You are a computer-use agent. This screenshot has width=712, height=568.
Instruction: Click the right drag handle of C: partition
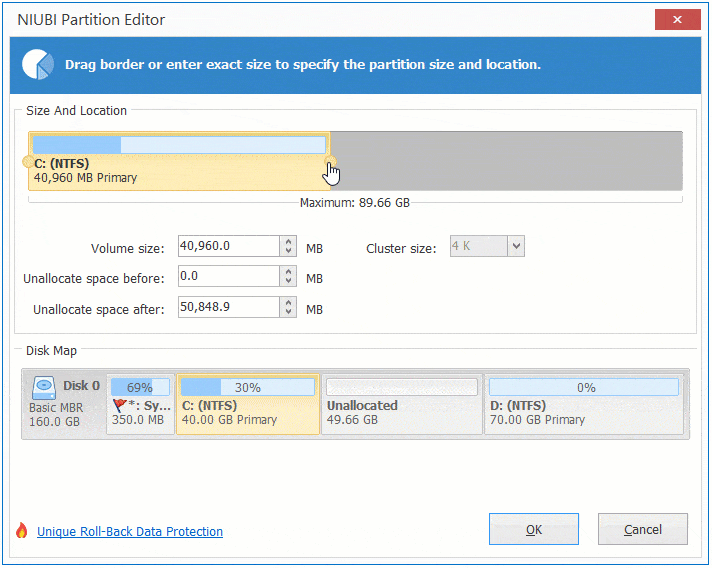coord(331,162)
